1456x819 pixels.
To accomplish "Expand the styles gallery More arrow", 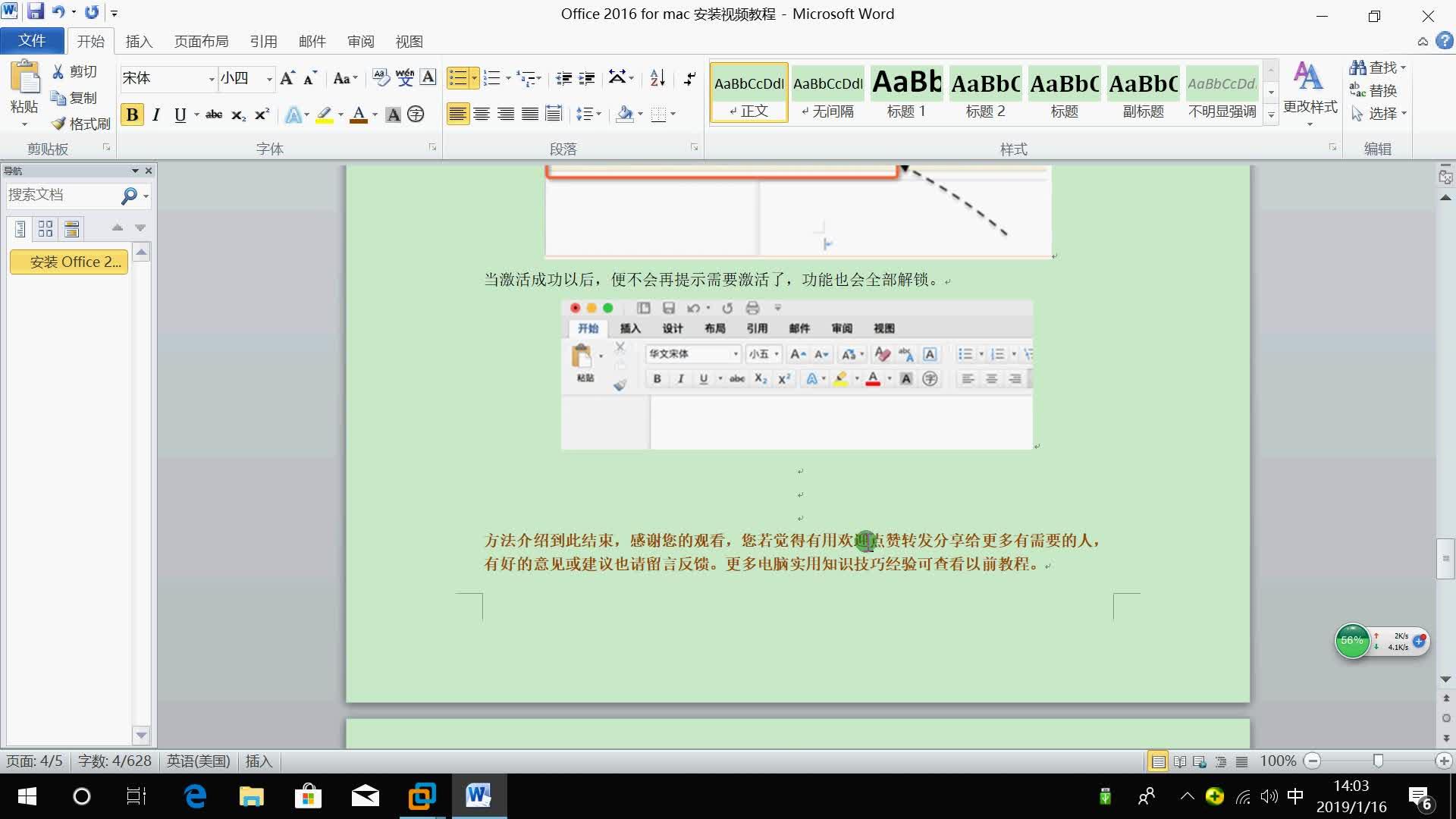I will tap(1271, 115).
